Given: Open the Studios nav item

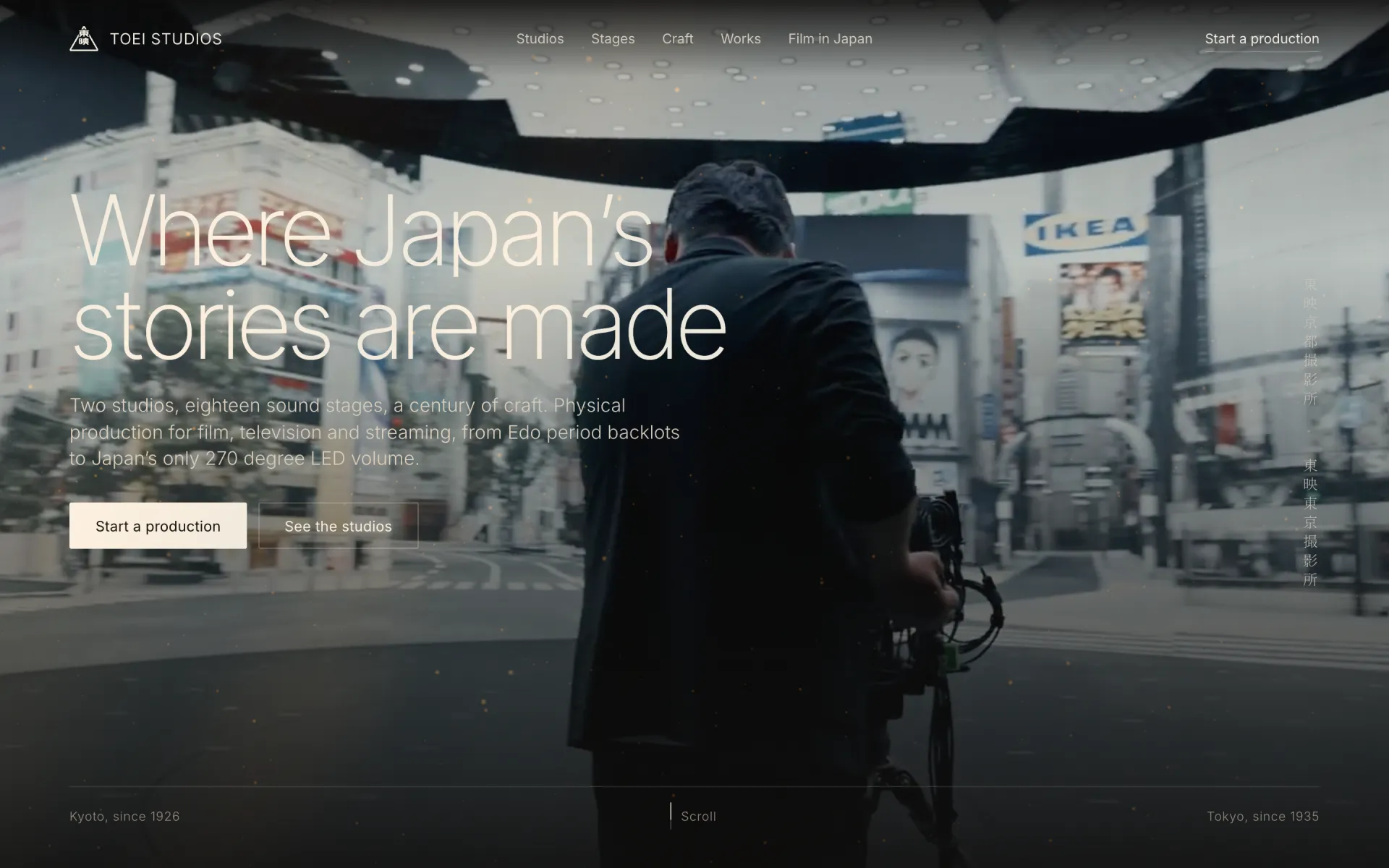Looking at the screenshot, I should 540,39.
